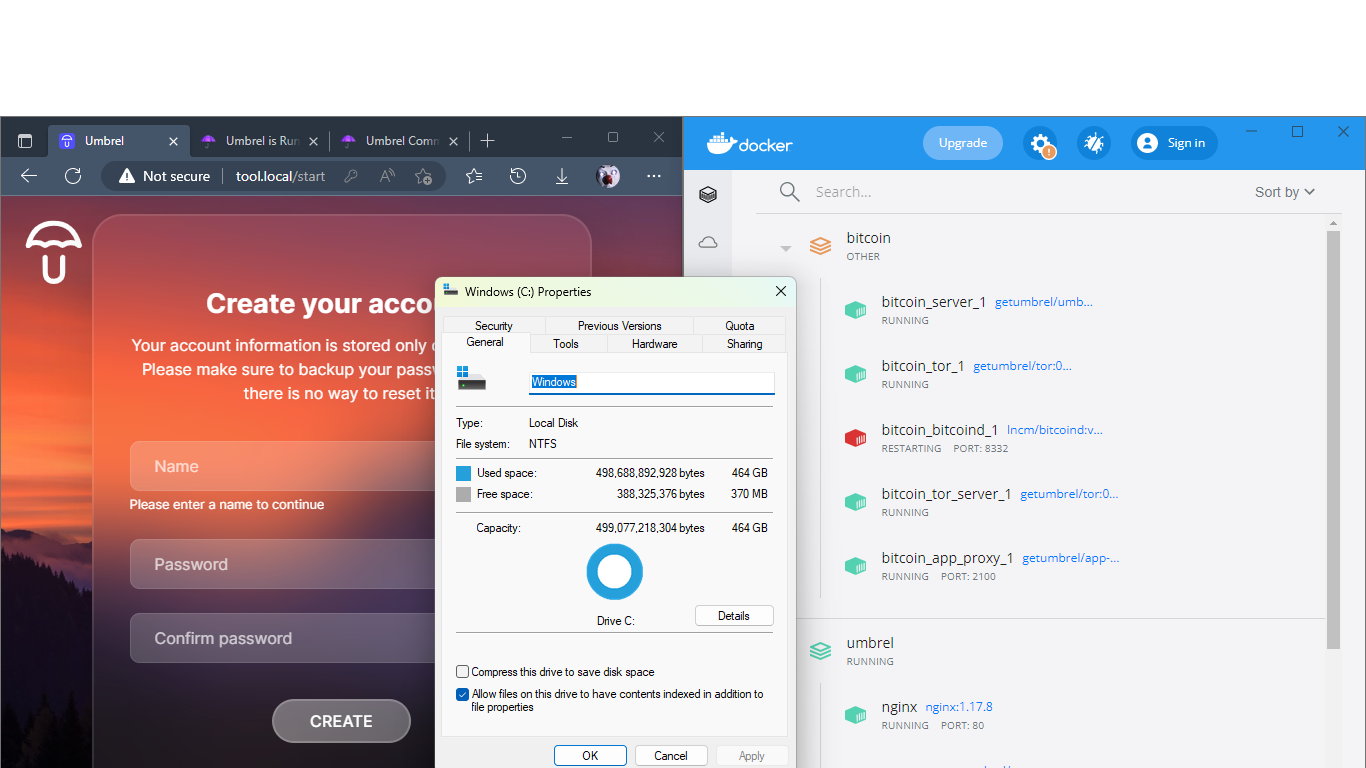
Task: Click Not secure warning indicator
Action: 165,176
